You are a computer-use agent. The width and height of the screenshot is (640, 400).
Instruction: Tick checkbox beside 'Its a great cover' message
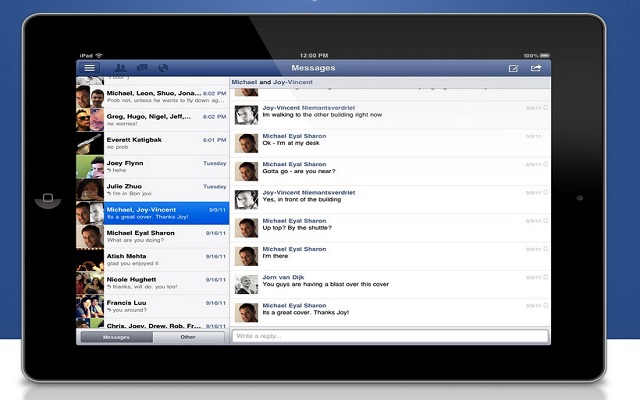[546, 305]
